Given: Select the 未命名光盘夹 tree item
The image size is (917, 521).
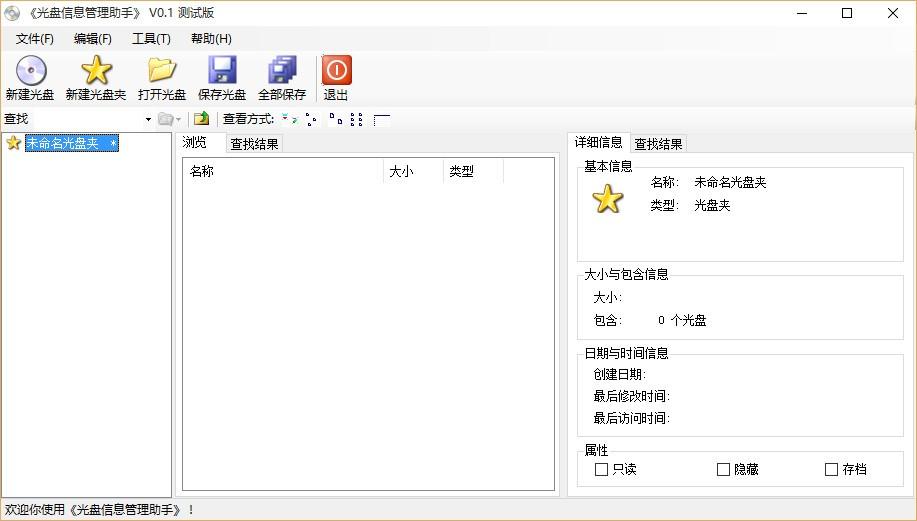Looking at the screenshot, I should (x=71, y=143).
